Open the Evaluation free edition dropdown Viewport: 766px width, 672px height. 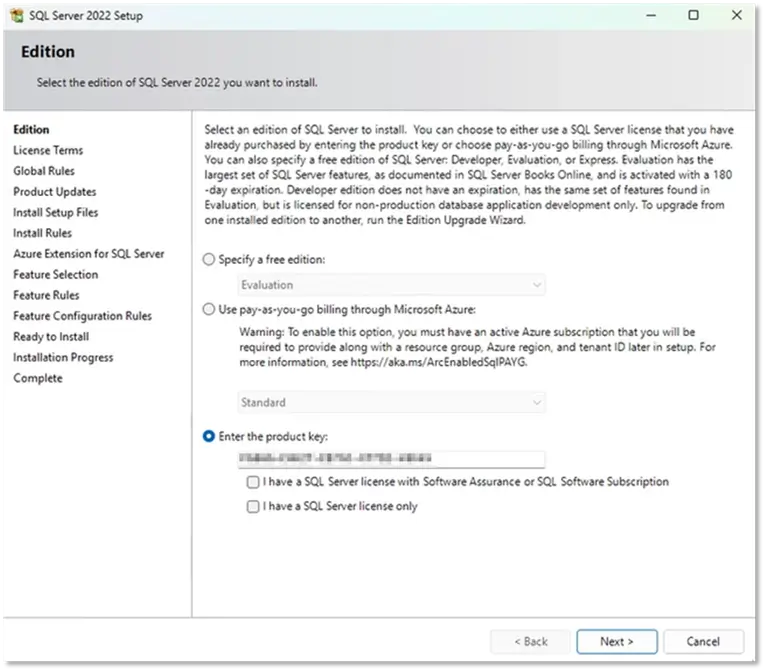click(391, 285)
